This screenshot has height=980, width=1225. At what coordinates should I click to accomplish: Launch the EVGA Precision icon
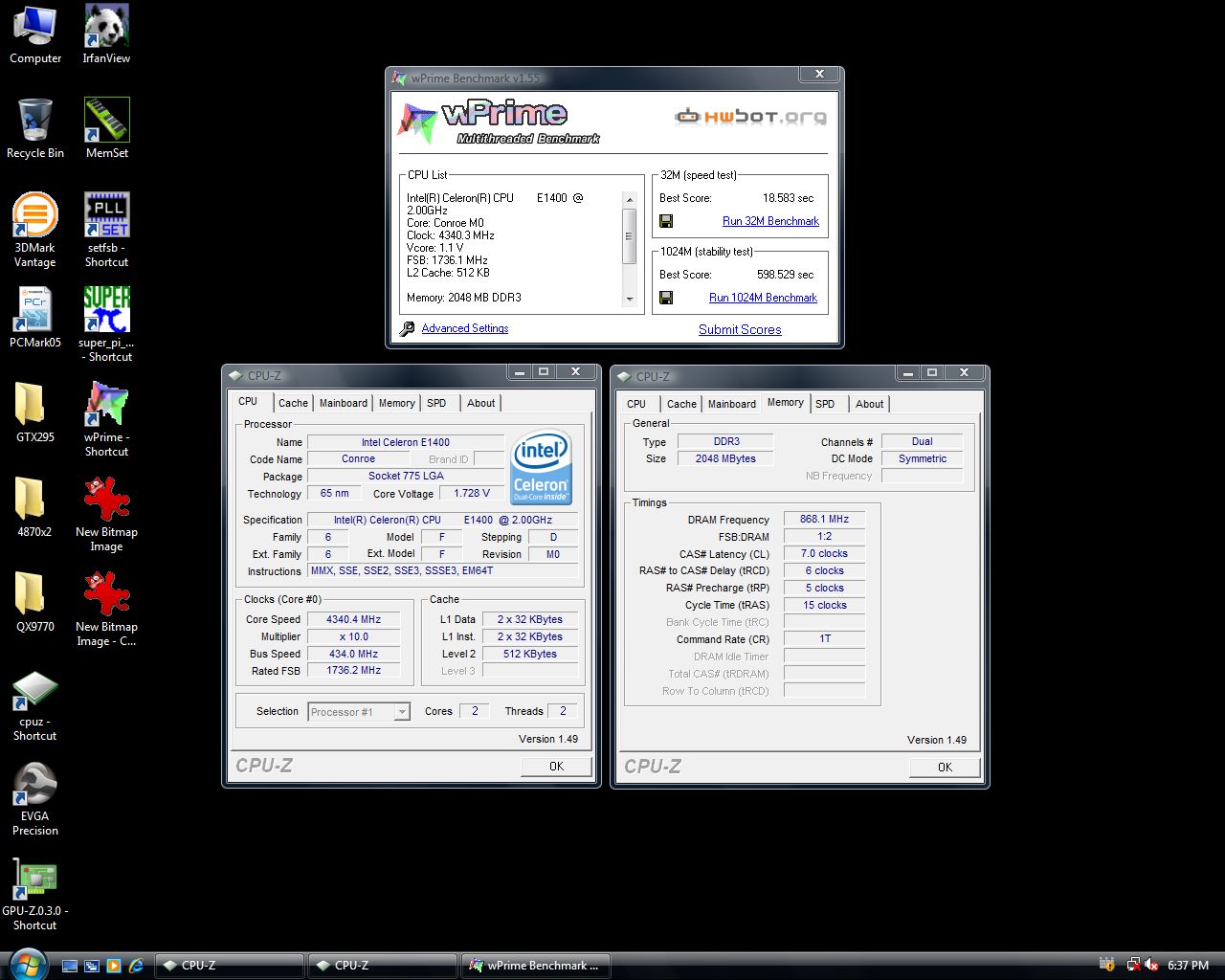(35, 800)
